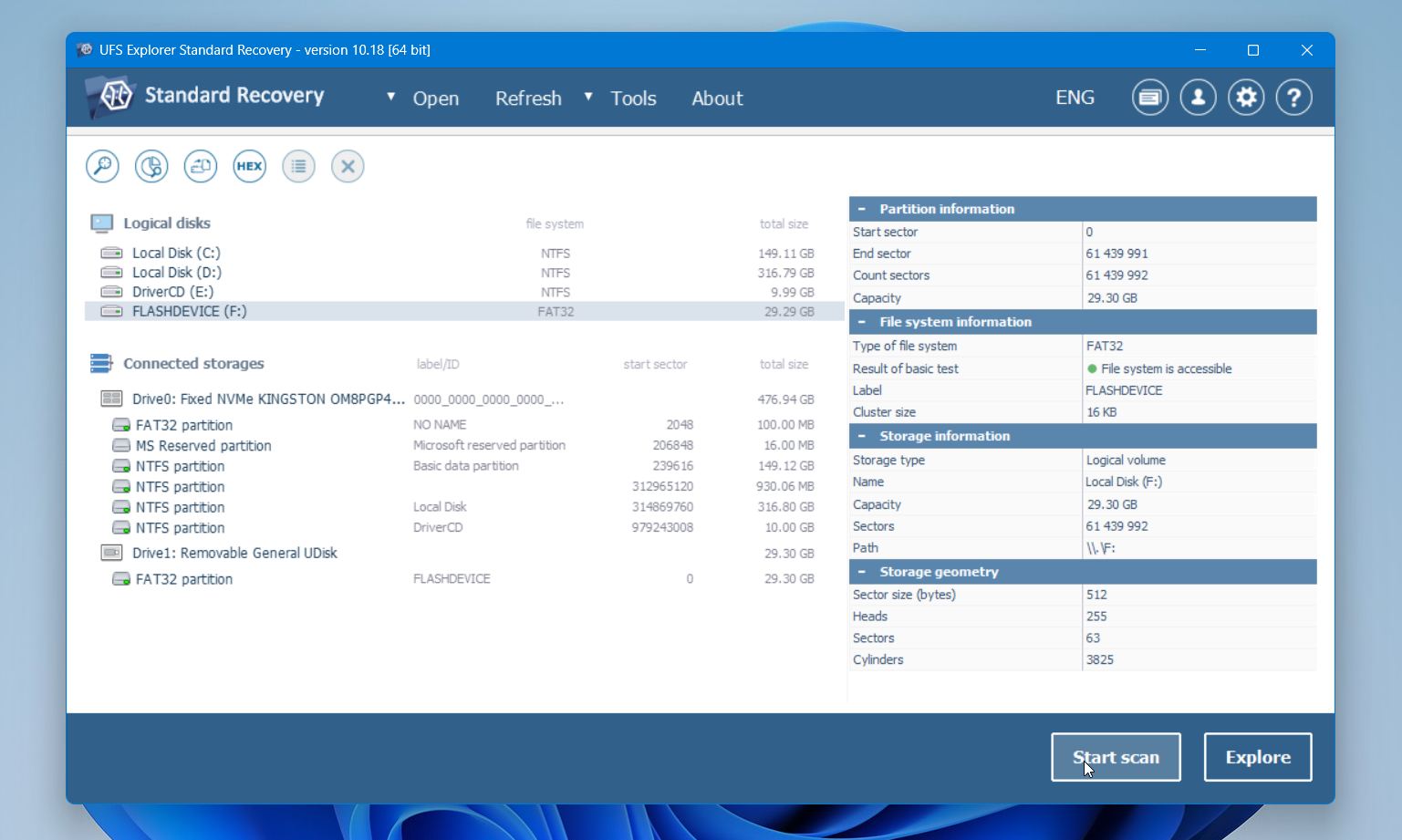1402x840 pixels.
Task: Select NTFS partition labeled Local Disk
Action: coord(464,507)
